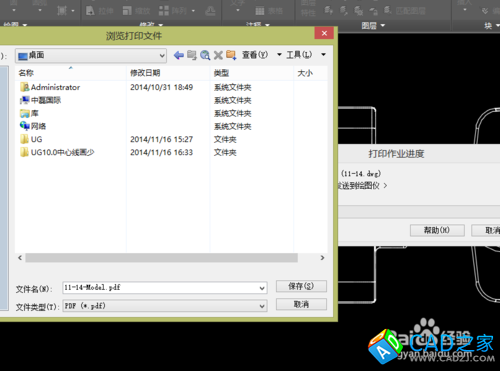
Task: Close the 浏览打印文件 dialog
Action: [x=324, y=33]
